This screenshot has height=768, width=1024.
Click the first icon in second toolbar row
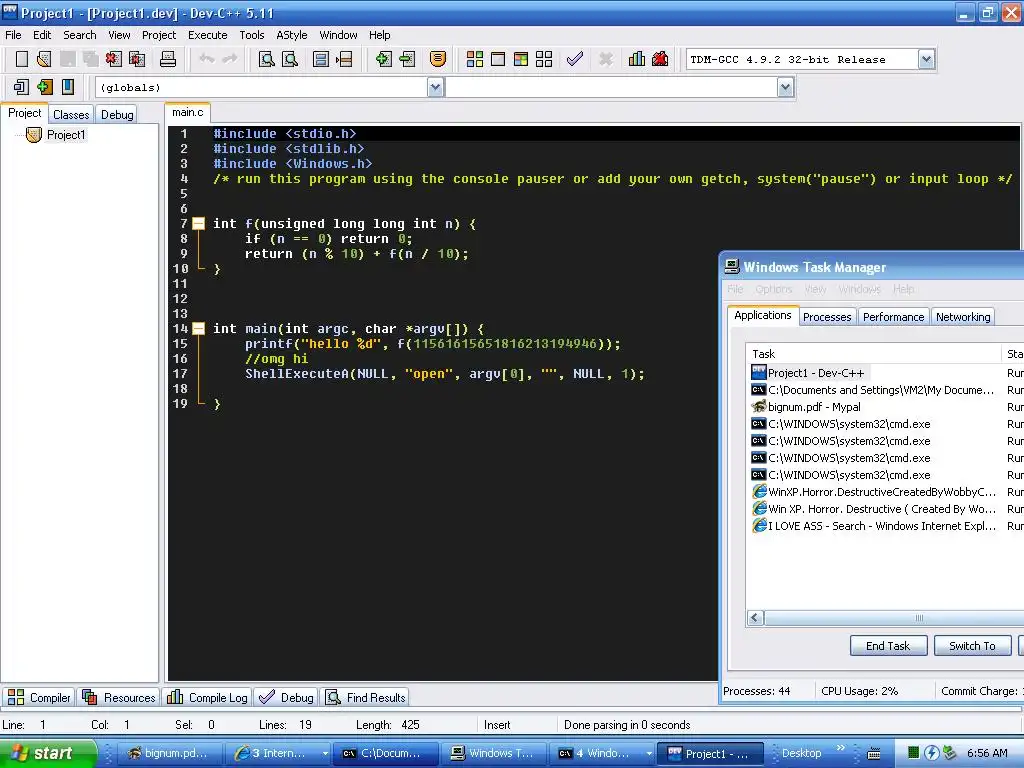pyautogui.click(x=21, y=87)
